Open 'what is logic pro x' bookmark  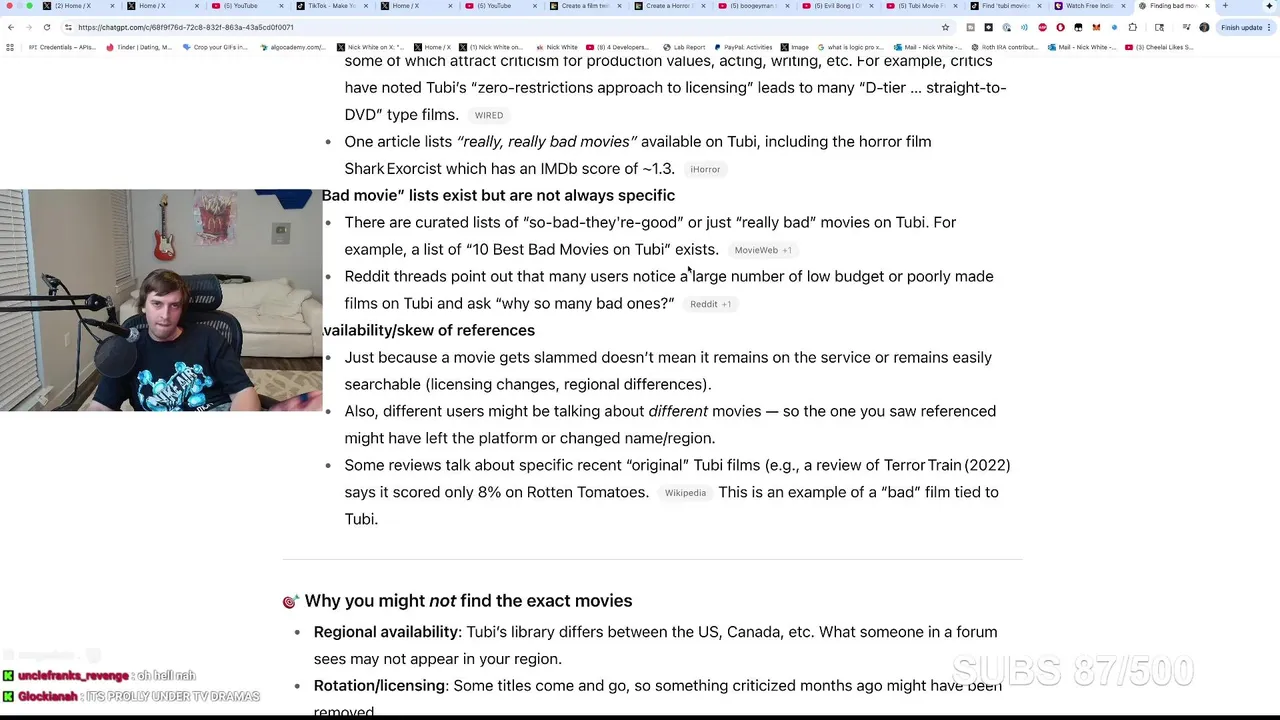point(851,47)
